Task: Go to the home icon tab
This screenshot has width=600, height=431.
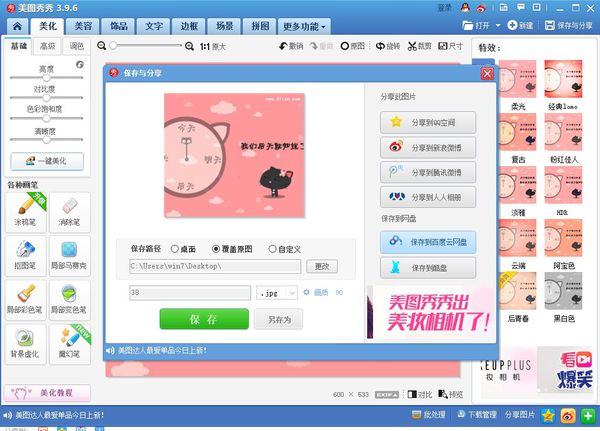Action: pyautogui.click(x=17, y=26)
